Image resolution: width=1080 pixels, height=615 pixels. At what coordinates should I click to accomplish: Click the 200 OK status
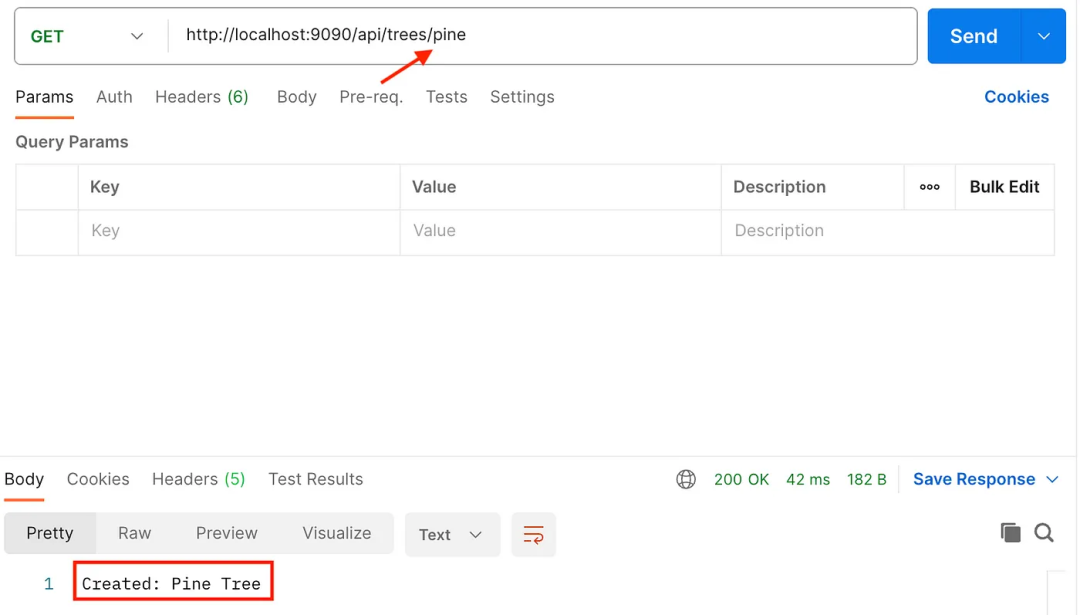pos(741,479)
